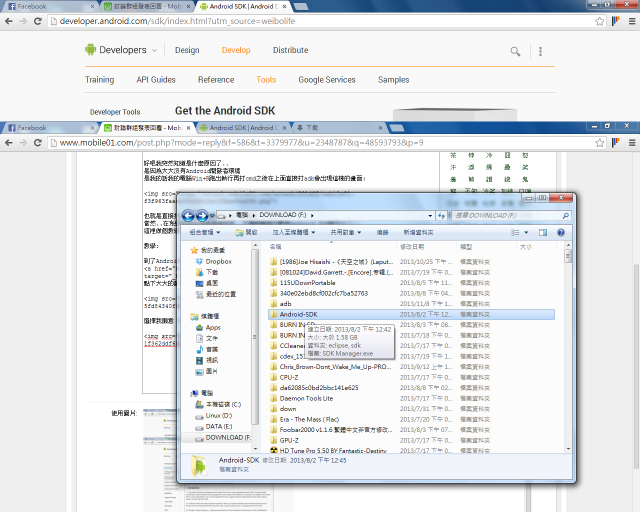Switch to the Downloads tab in mobile01 window
This screenshot has width=640, height=512.
[340, 128]
